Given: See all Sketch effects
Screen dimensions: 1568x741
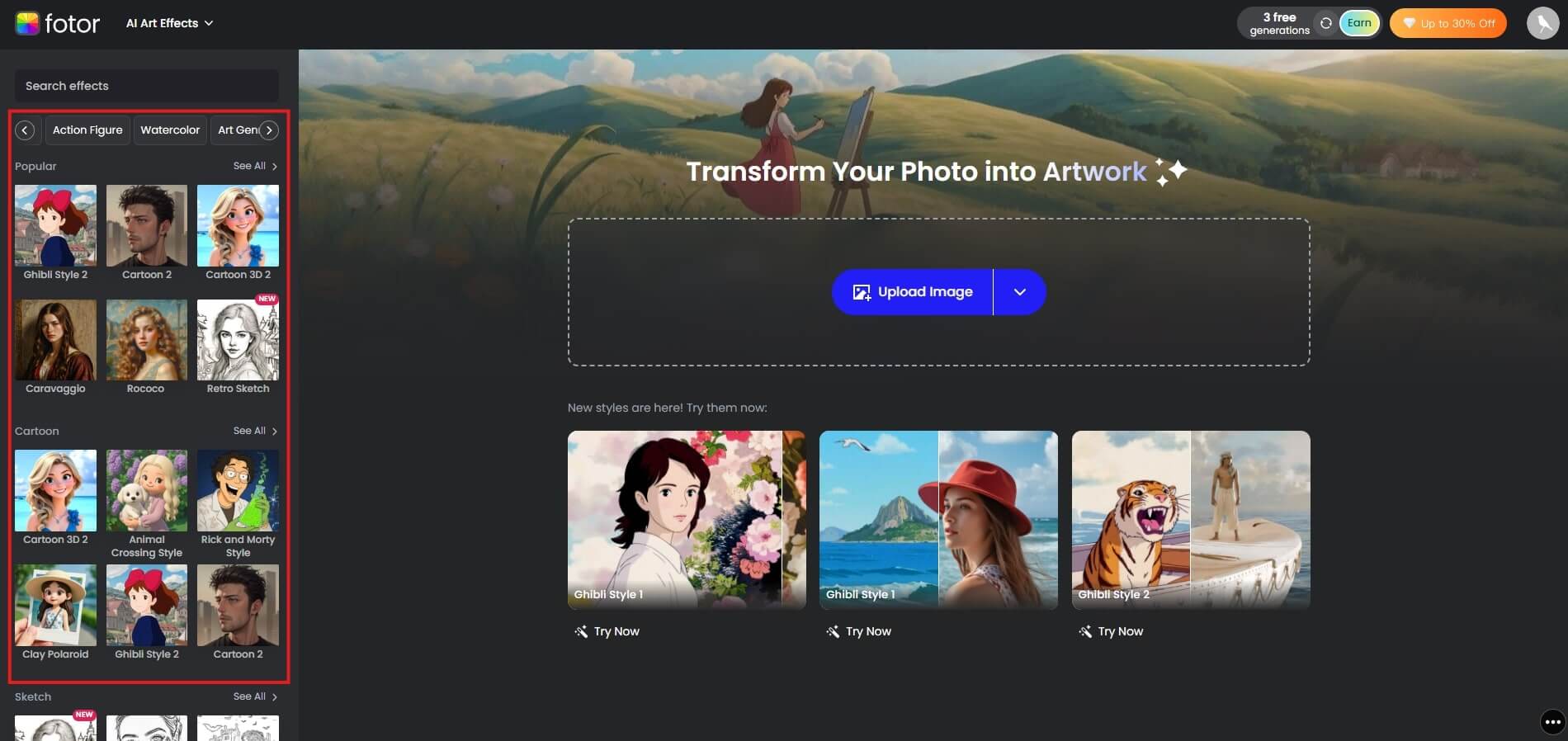Looking at the screenshot, I should click(x=255, y=696).
